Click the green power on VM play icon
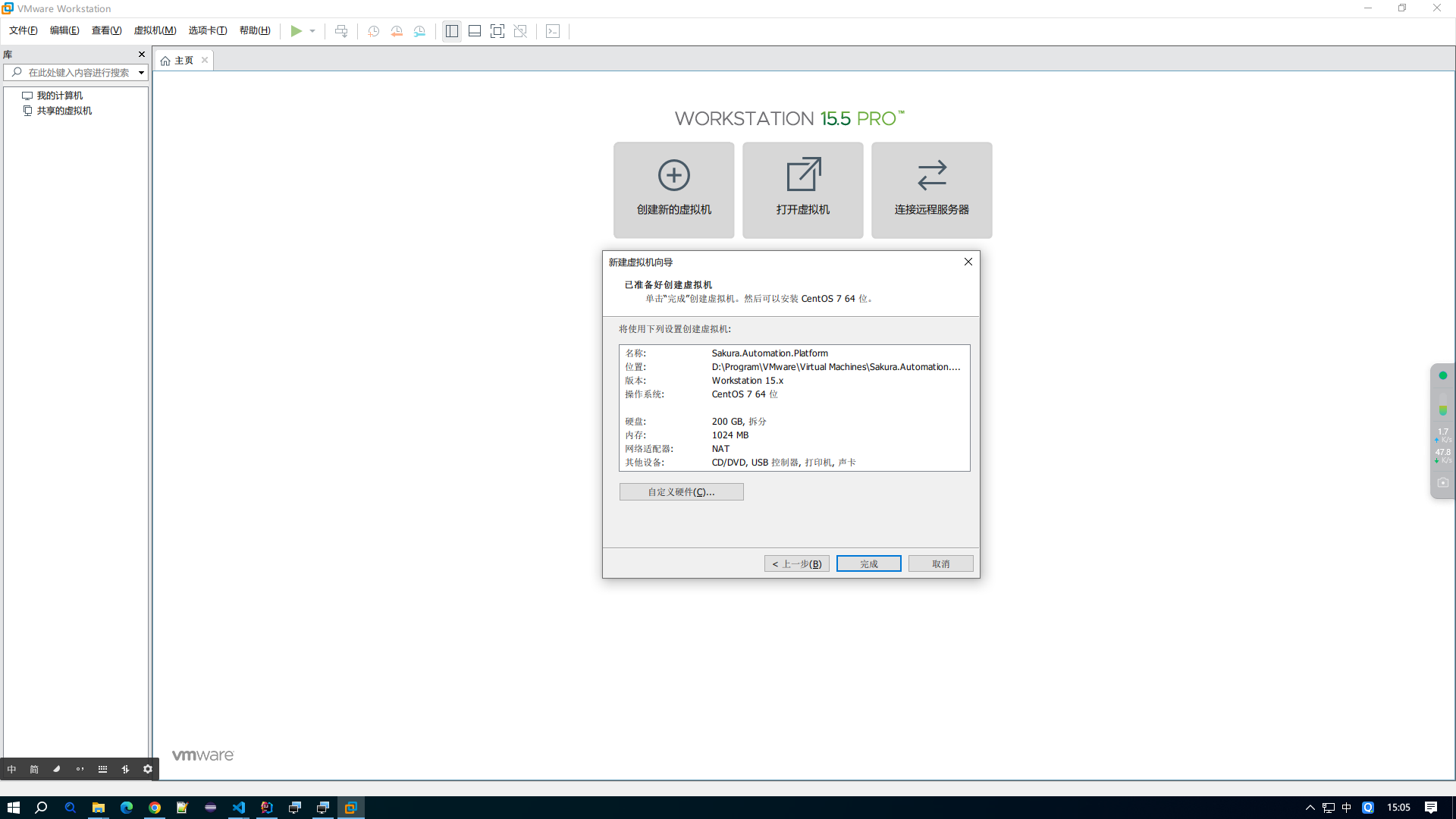The height and width of the screenshot is (819, 1456). 297,31
